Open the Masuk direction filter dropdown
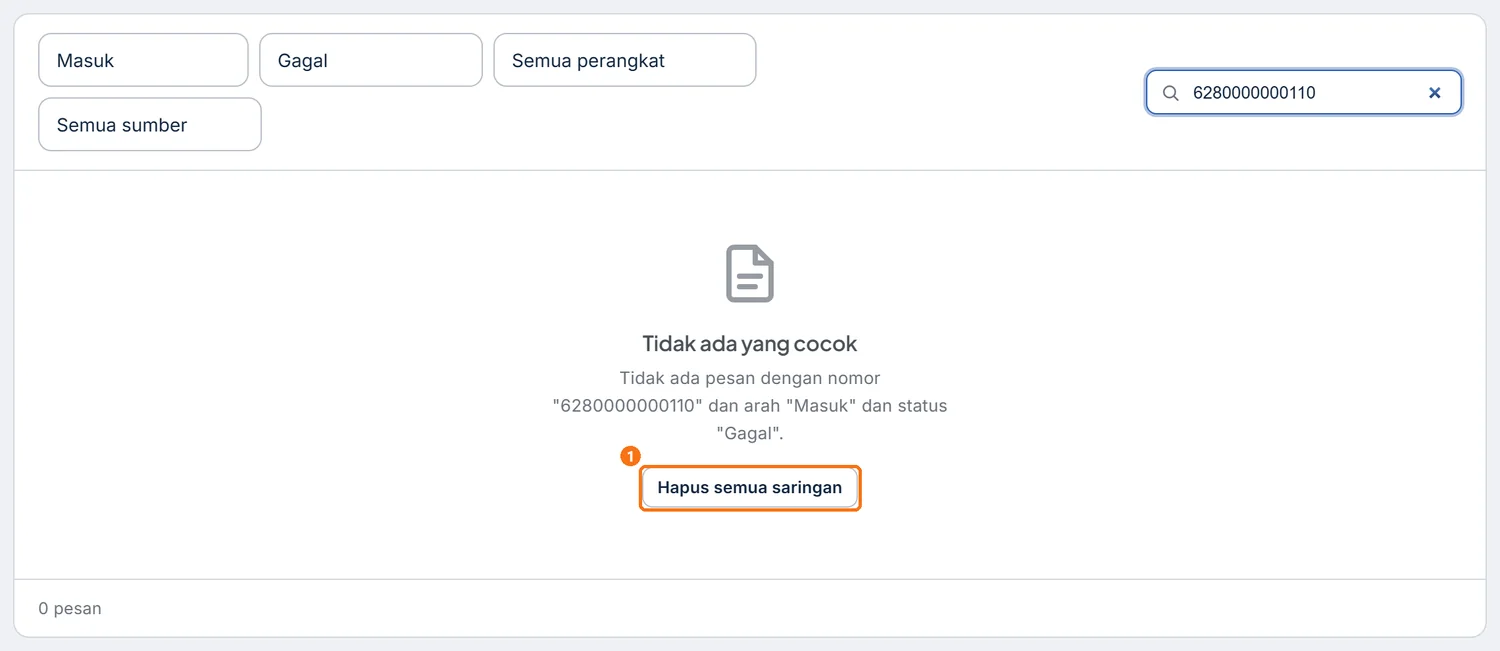 click(143, 60)
